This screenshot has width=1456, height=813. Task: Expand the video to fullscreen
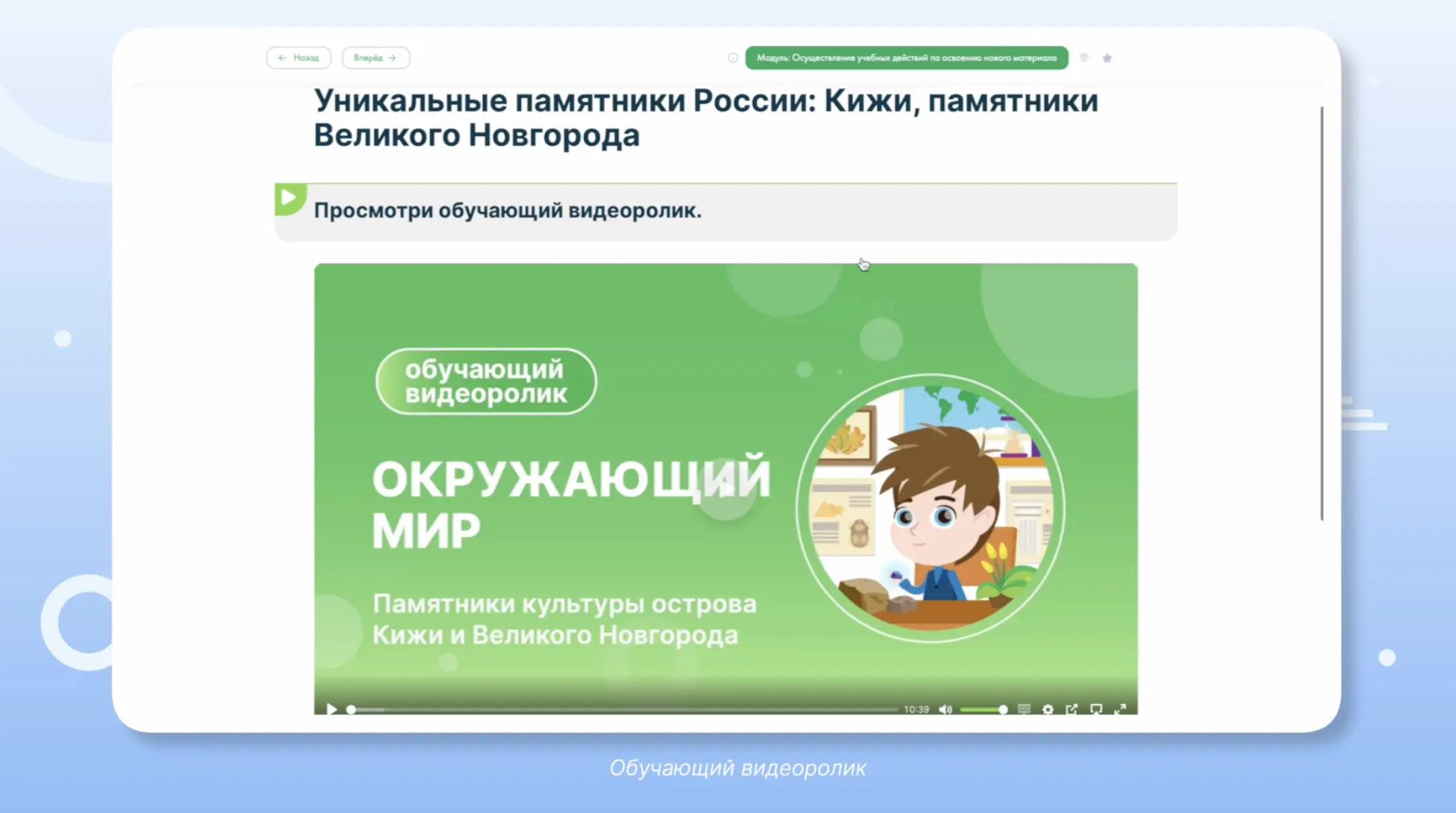tap(1120, 709)
